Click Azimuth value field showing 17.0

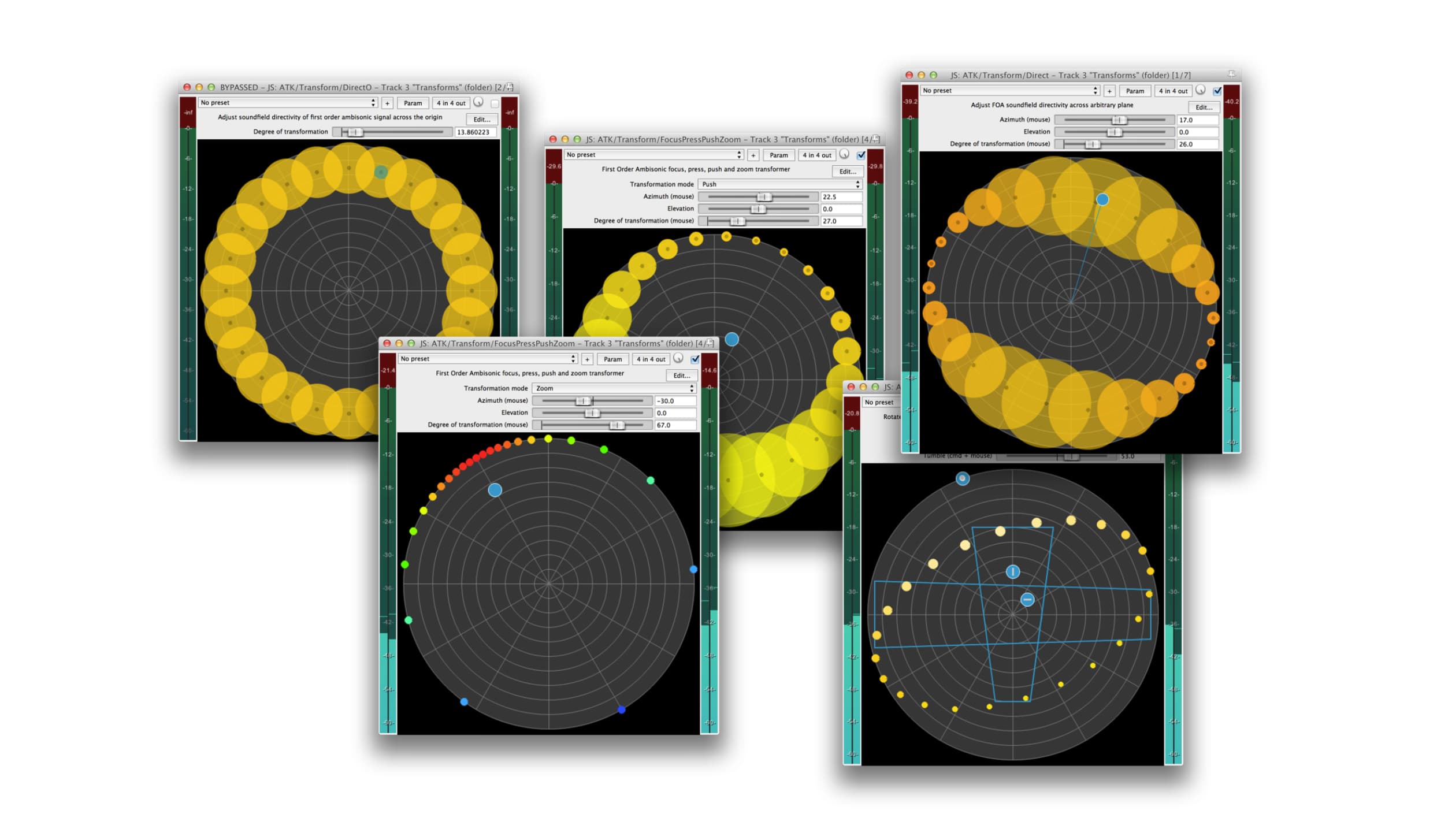(x=1198, y=120)
